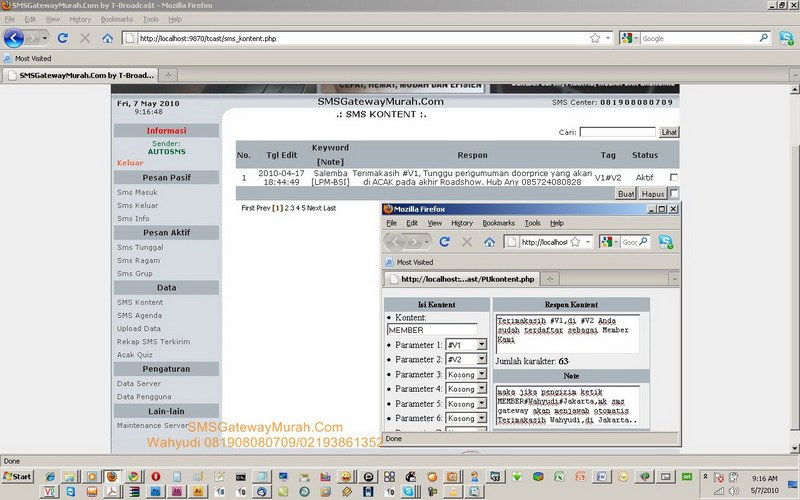Reload page in the main Firefox window

click(x=63, y=38)
